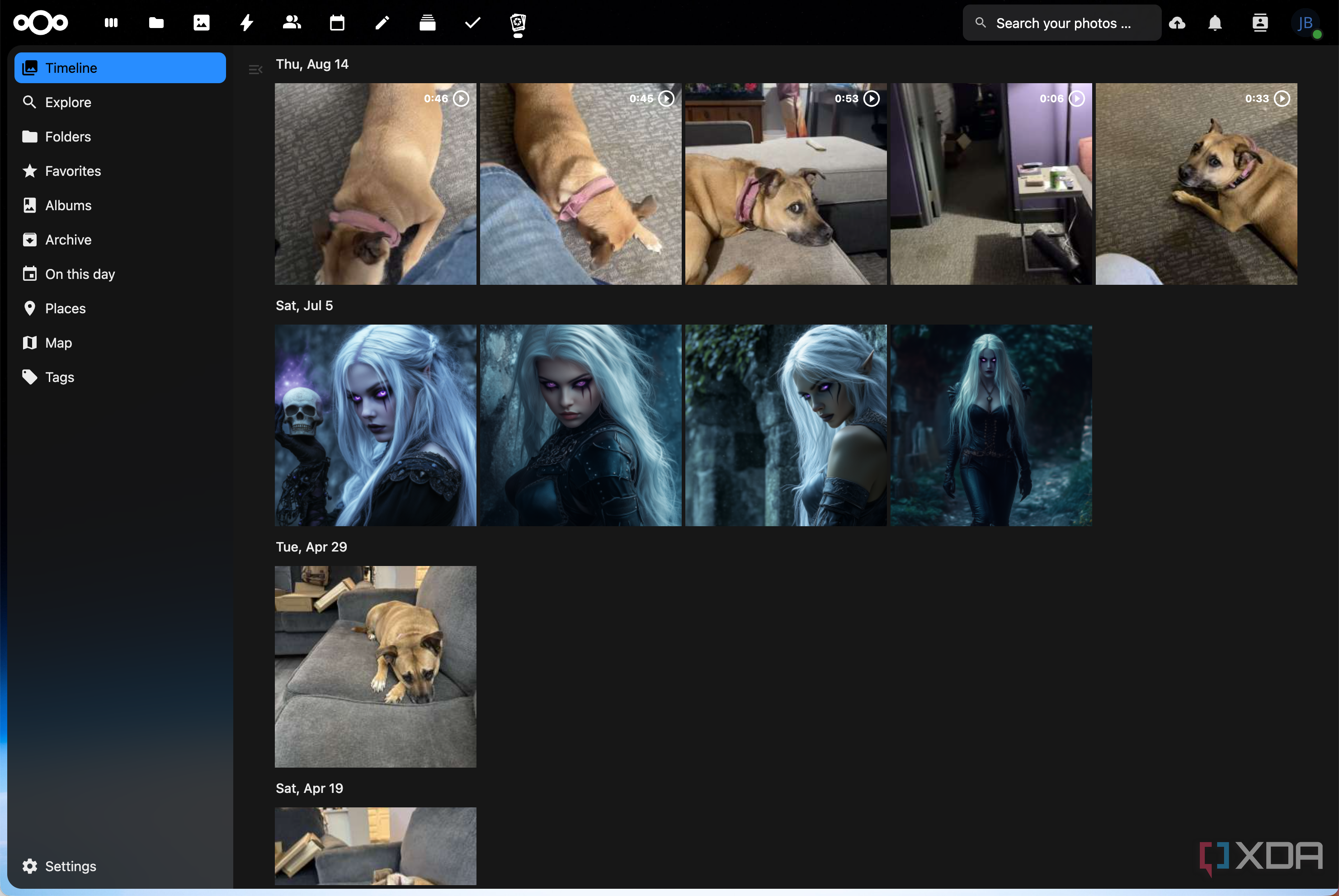Viewport: 1339px width, 896px height.
Task: Open the Deck stacked cards icon
Action: [x=427, y=23]
